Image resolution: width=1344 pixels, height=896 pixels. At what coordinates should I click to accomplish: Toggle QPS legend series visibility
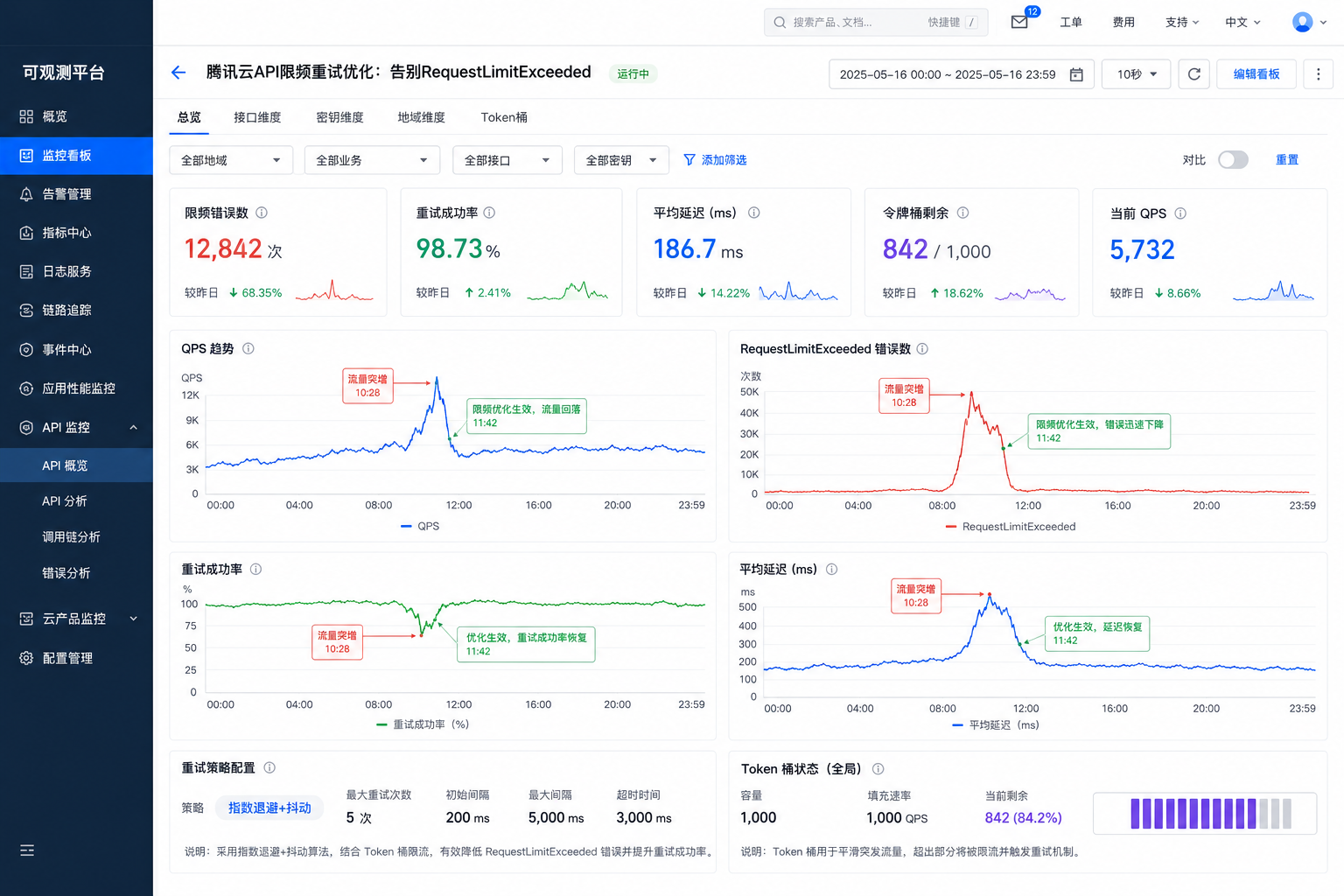[x=420, y=526]
